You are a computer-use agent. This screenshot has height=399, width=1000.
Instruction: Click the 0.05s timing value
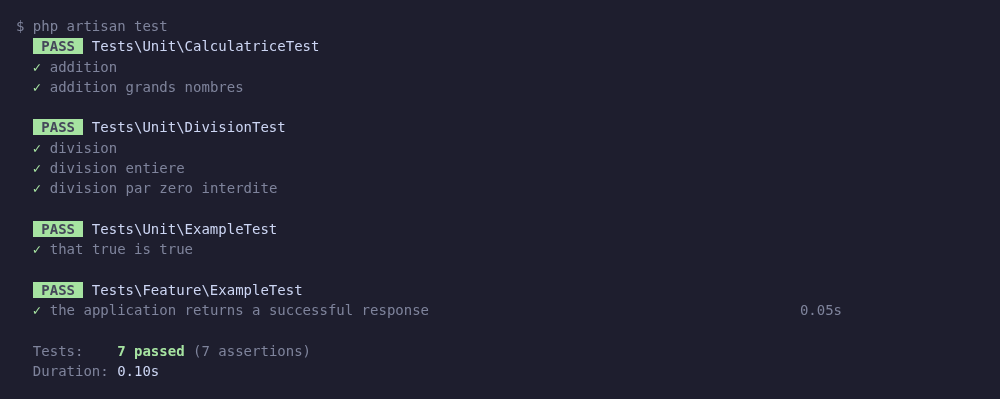tap(821, 311)
